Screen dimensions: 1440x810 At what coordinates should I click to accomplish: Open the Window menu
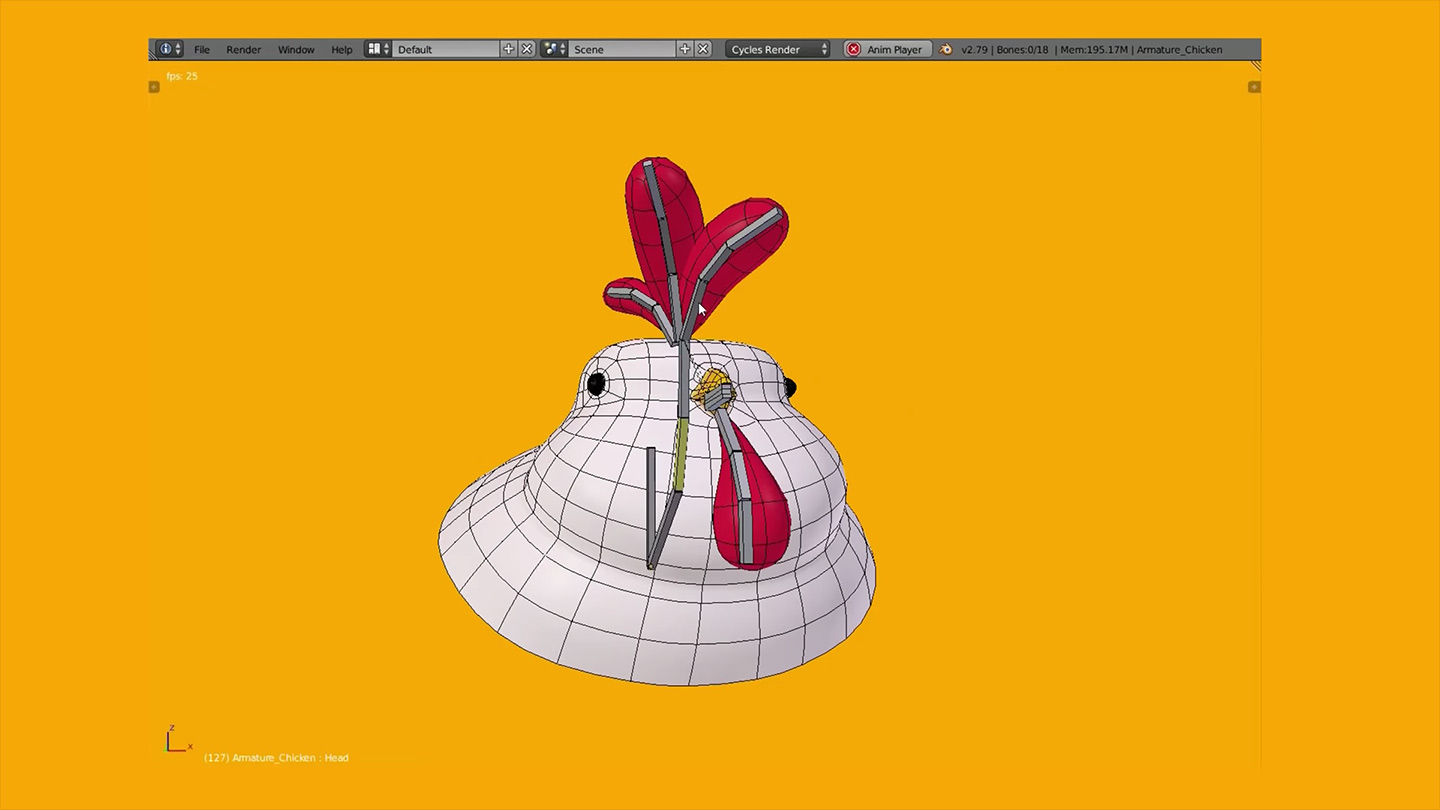pos(295,49)
